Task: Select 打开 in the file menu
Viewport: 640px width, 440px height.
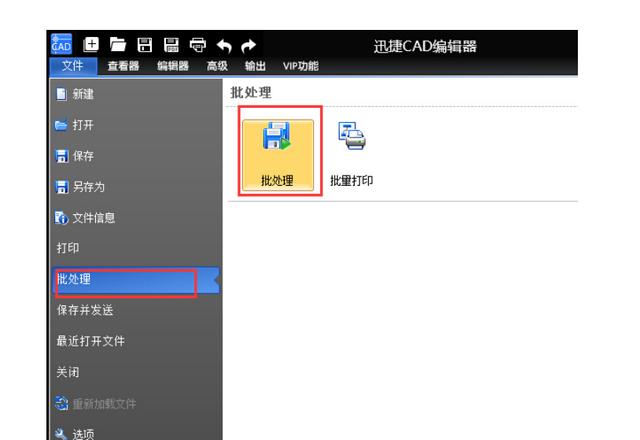Action: (136, 125)
